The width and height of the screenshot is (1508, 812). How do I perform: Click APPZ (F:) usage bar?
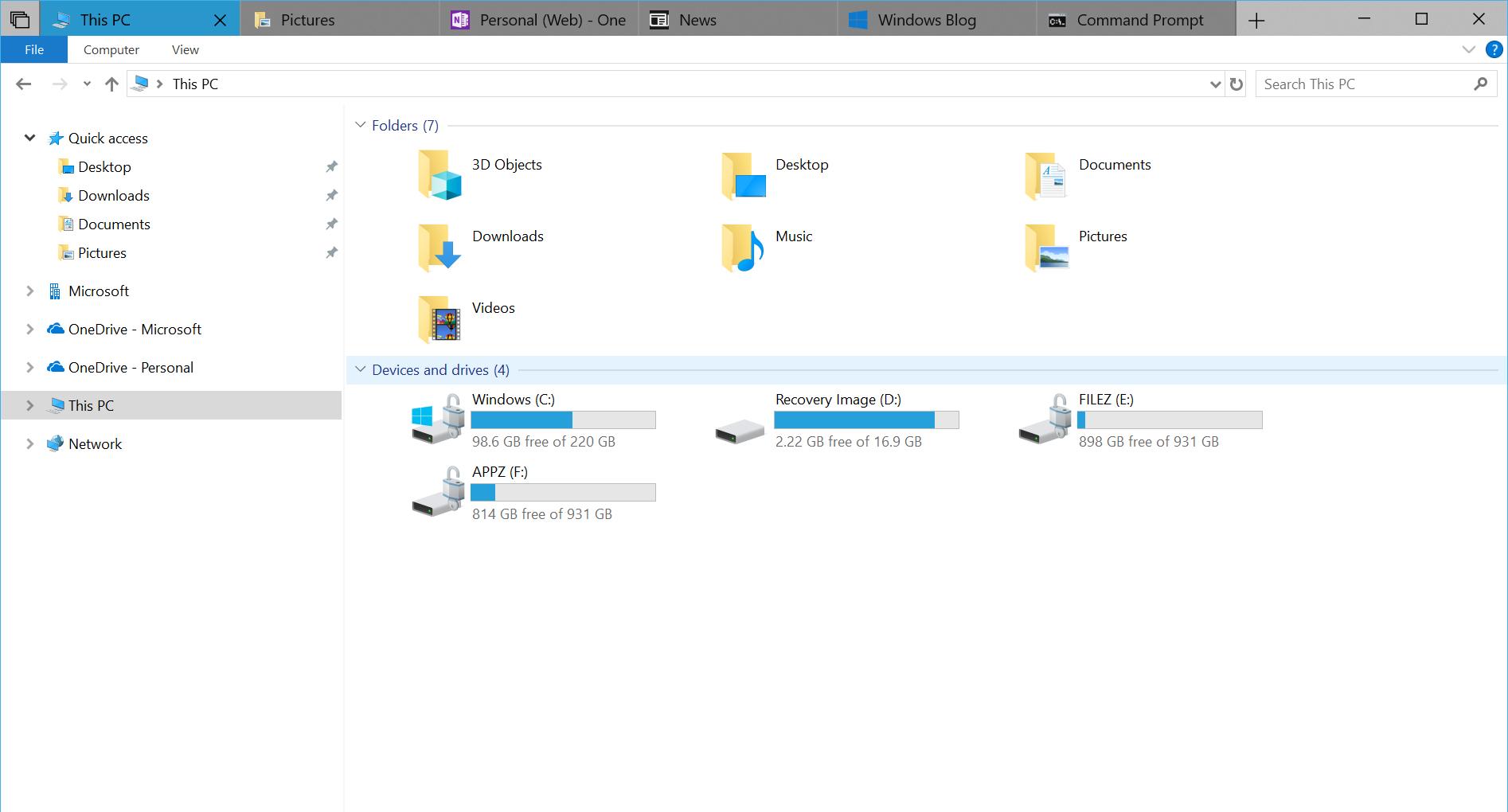coord(563,492)
